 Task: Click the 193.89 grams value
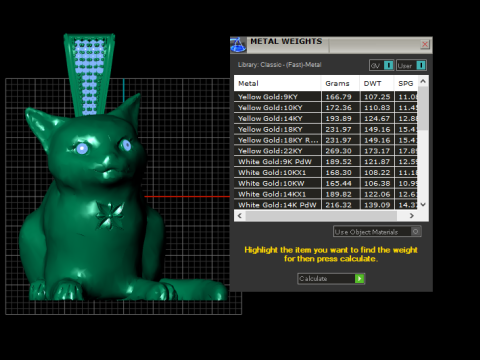[338, 118]
